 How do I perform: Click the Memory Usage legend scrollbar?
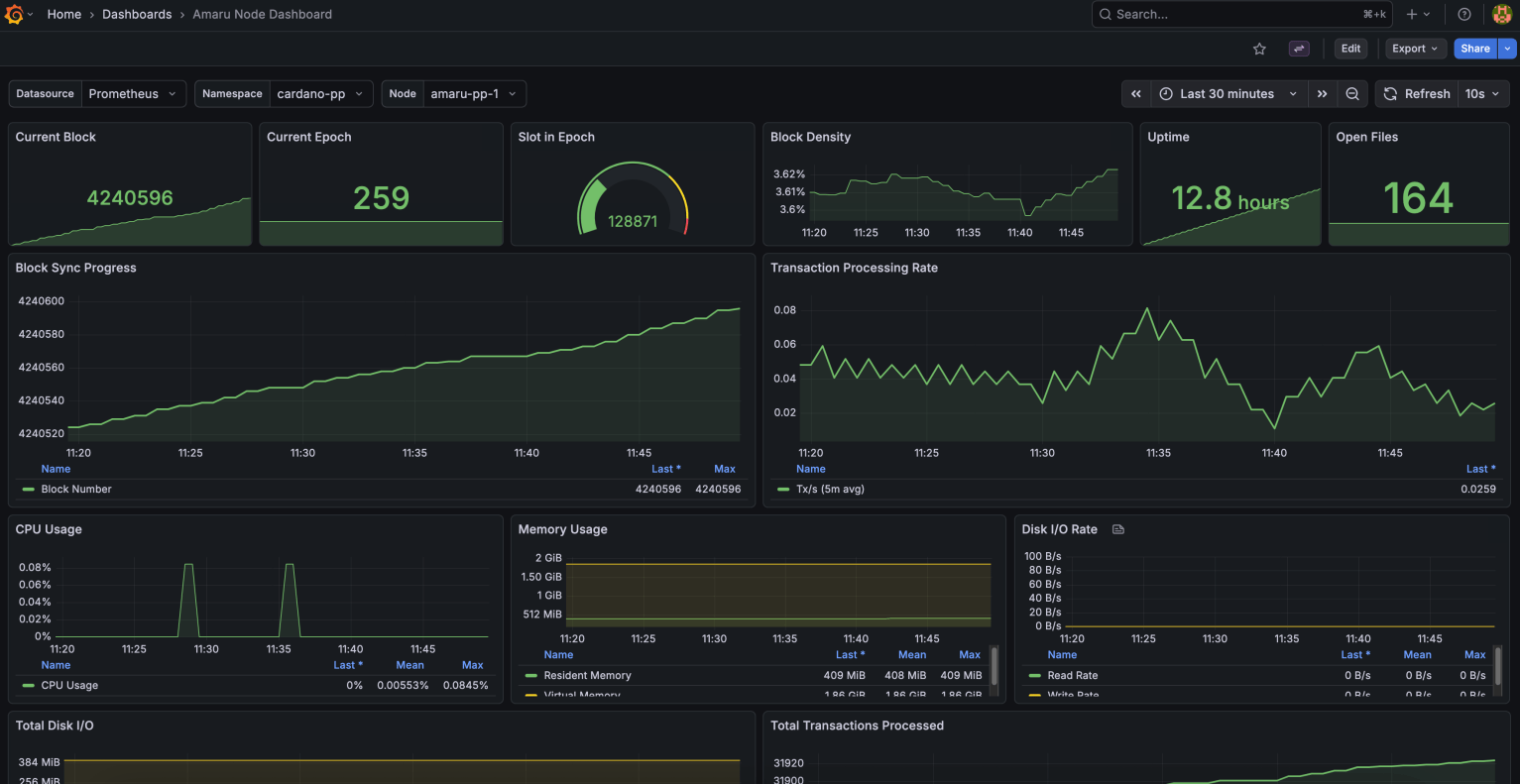994,666
